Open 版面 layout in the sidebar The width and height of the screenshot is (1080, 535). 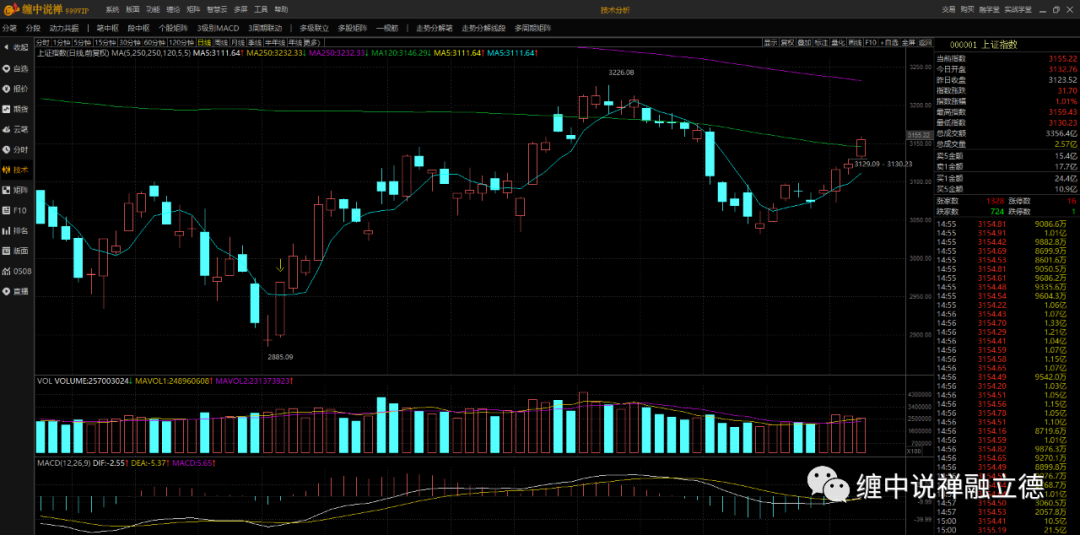[x=16, y=251]
